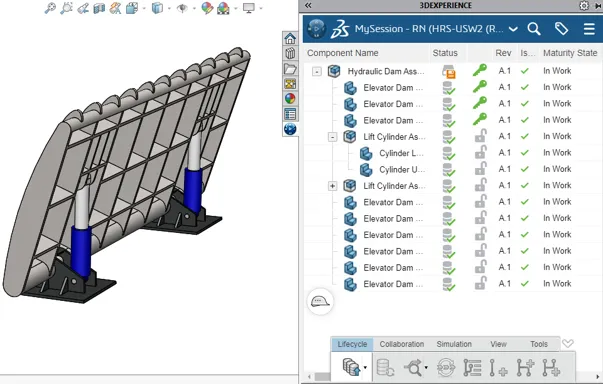The height and width of the screenshot is (384, 603).
Task: Switch to the Tools tab
Action: click(539, 344)
